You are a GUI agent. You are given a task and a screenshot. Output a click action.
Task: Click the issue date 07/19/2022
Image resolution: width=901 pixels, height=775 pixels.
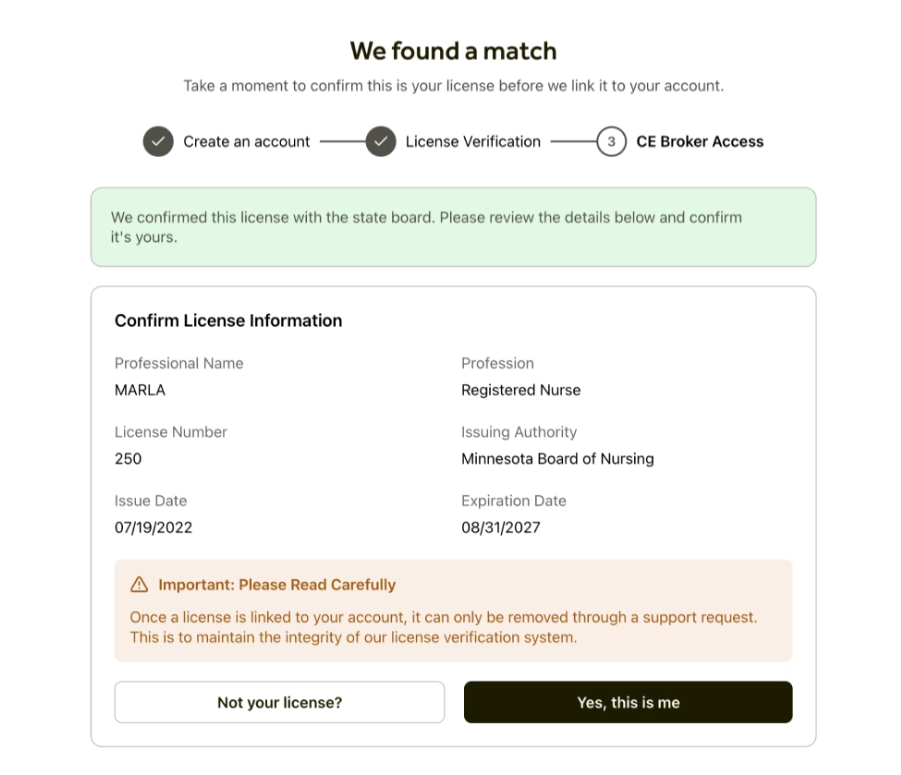(x=153, y=527)
